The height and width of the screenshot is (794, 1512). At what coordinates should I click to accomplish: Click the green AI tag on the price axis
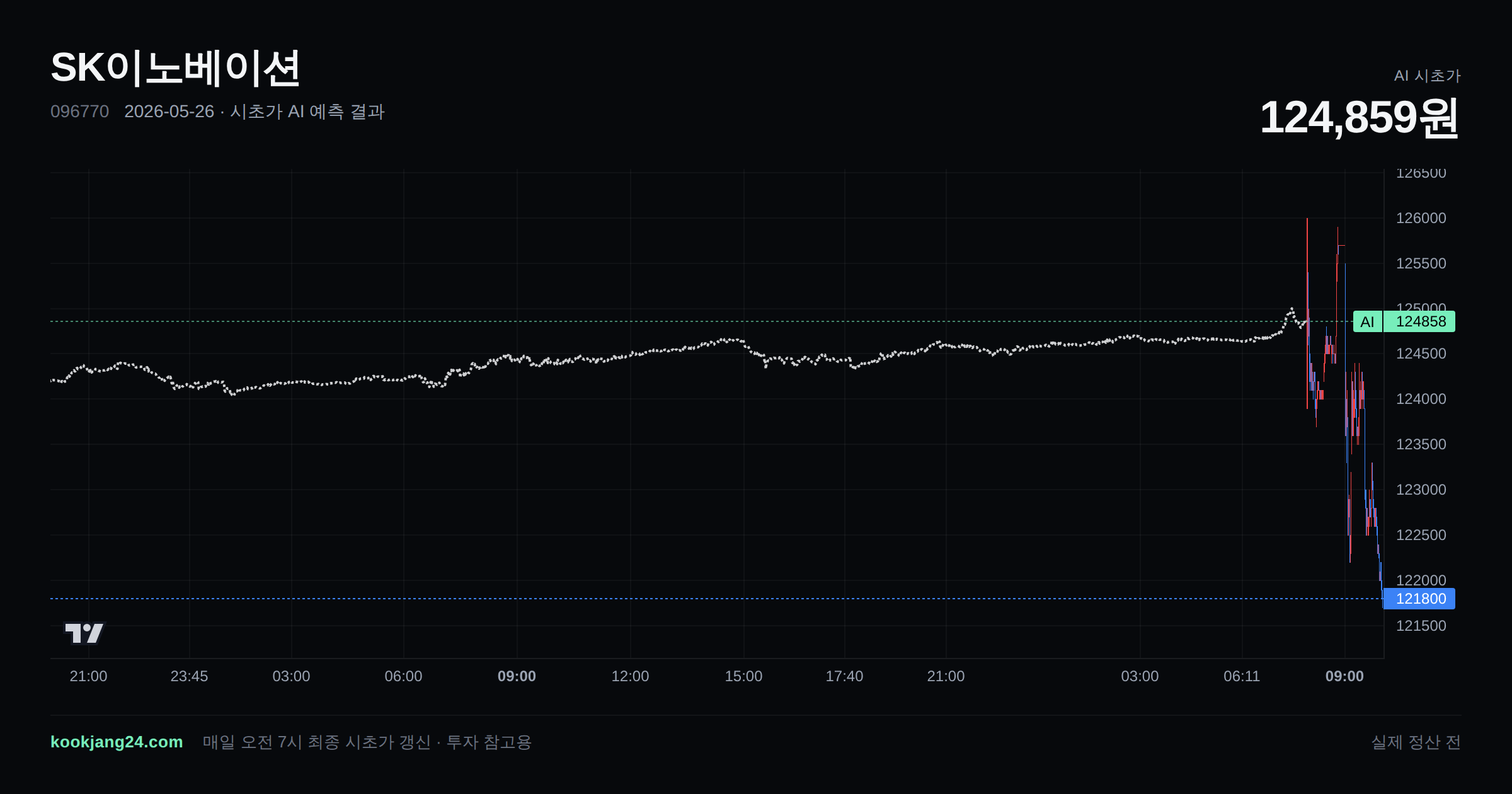tap(1367, 321)
